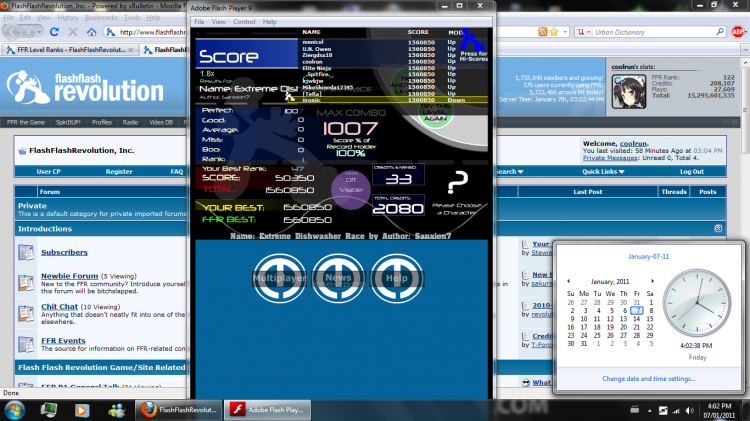Open Video DB nav item
The image size is (750, 421).
tap(161, 122)
